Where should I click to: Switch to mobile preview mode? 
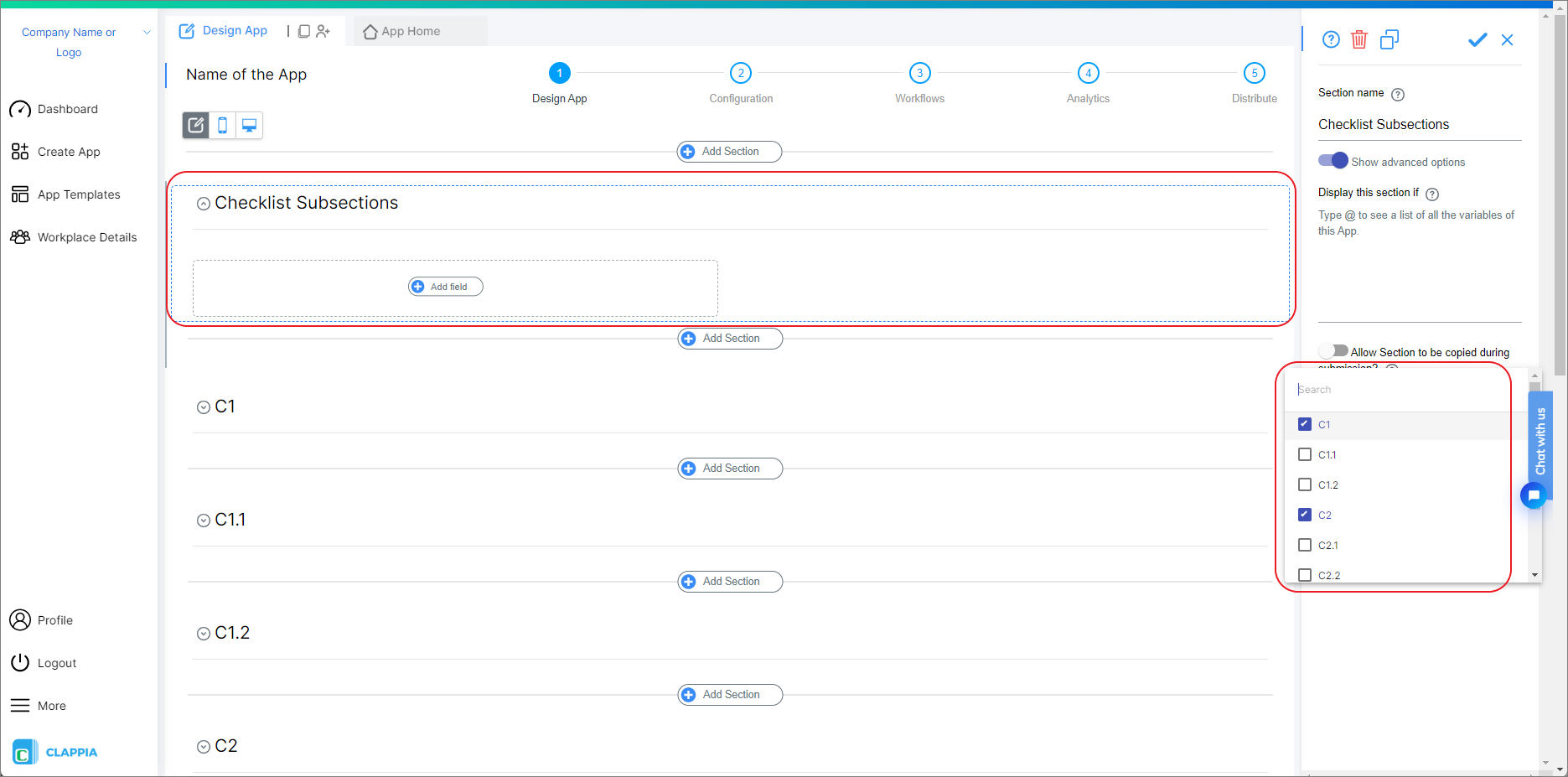pos(222,125)
